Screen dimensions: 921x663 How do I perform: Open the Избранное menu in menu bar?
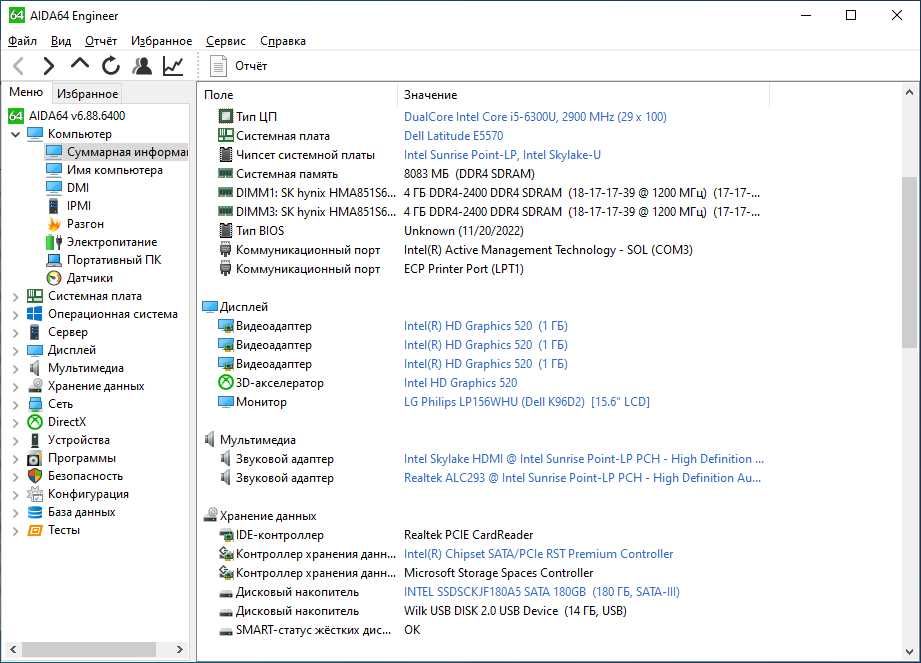click(161, 41)
